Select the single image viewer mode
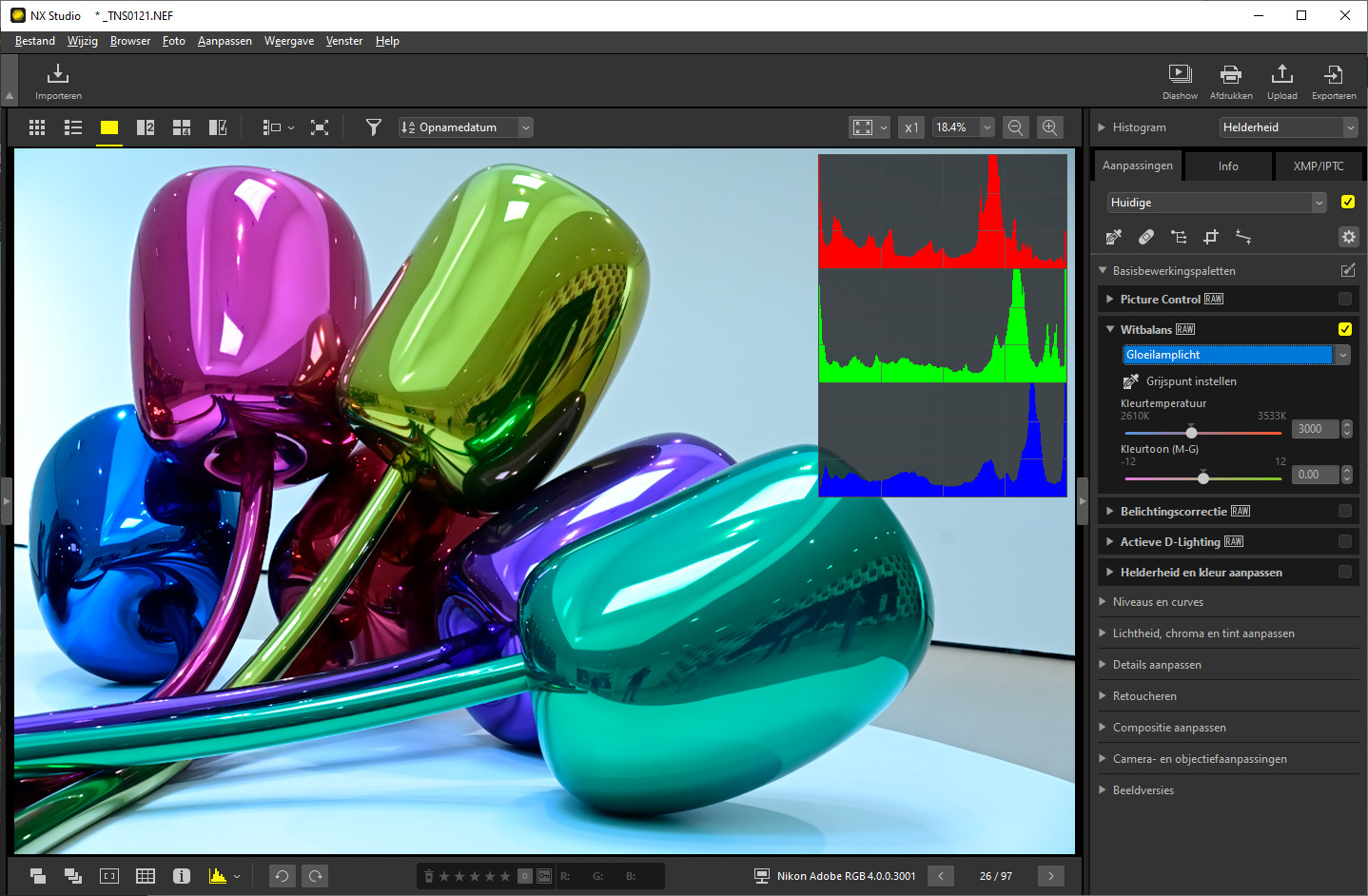 pyautogui.click(x=109, y=127)
